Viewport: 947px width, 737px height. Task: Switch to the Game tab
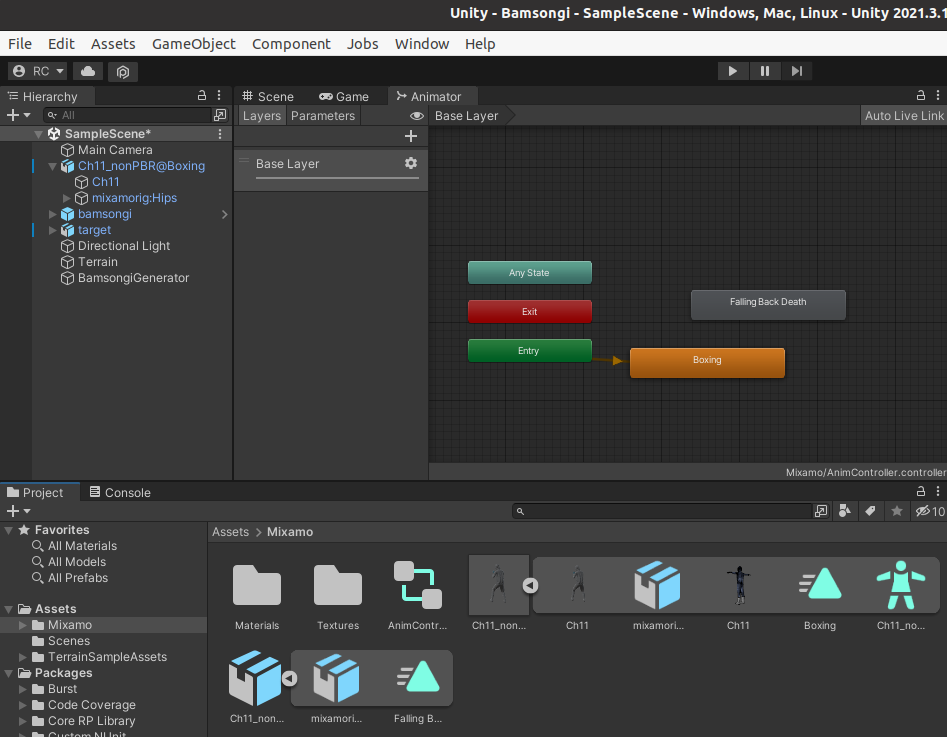point(344,97)
